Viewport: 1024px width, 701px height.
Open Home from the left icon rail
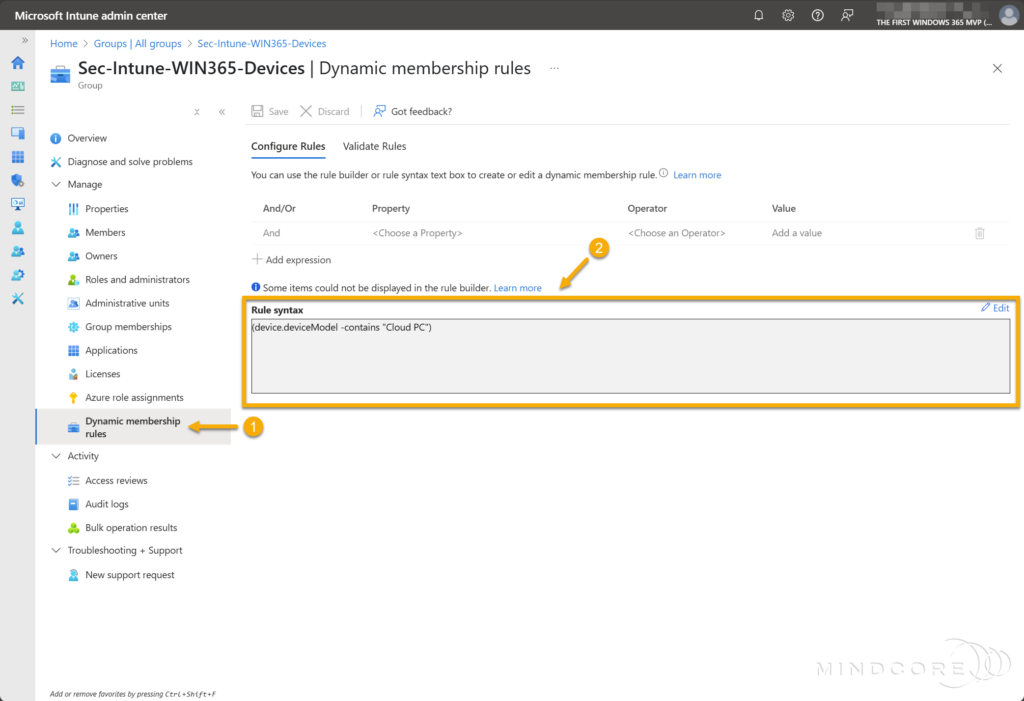coord(18,63)
